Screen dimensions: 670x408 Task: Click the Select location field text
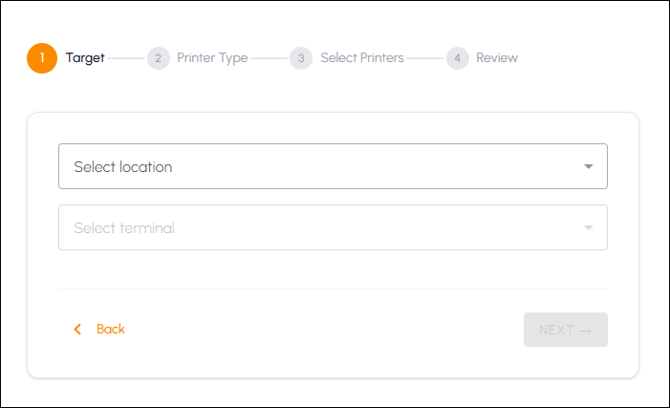[x=123, y=167]
